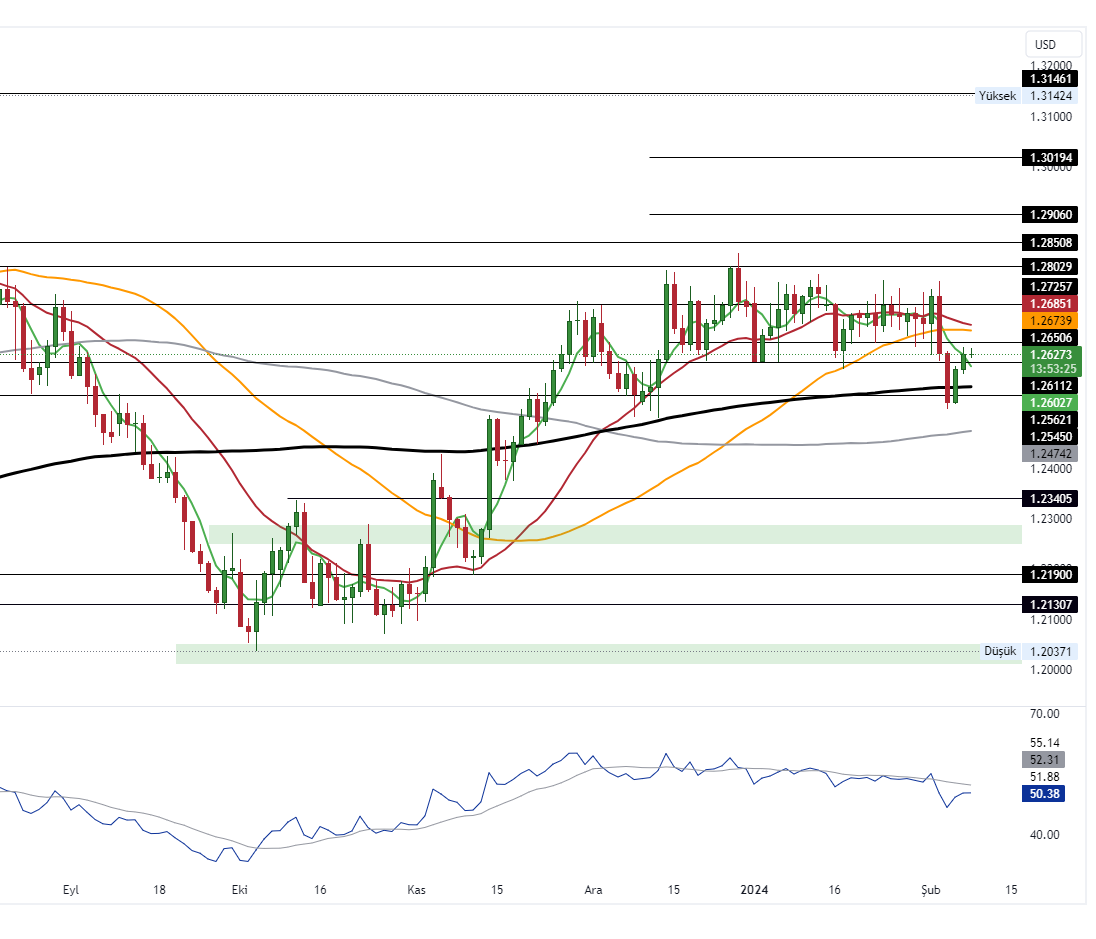
Task: Click the Eyl month label on time axis
Action: 70,889
